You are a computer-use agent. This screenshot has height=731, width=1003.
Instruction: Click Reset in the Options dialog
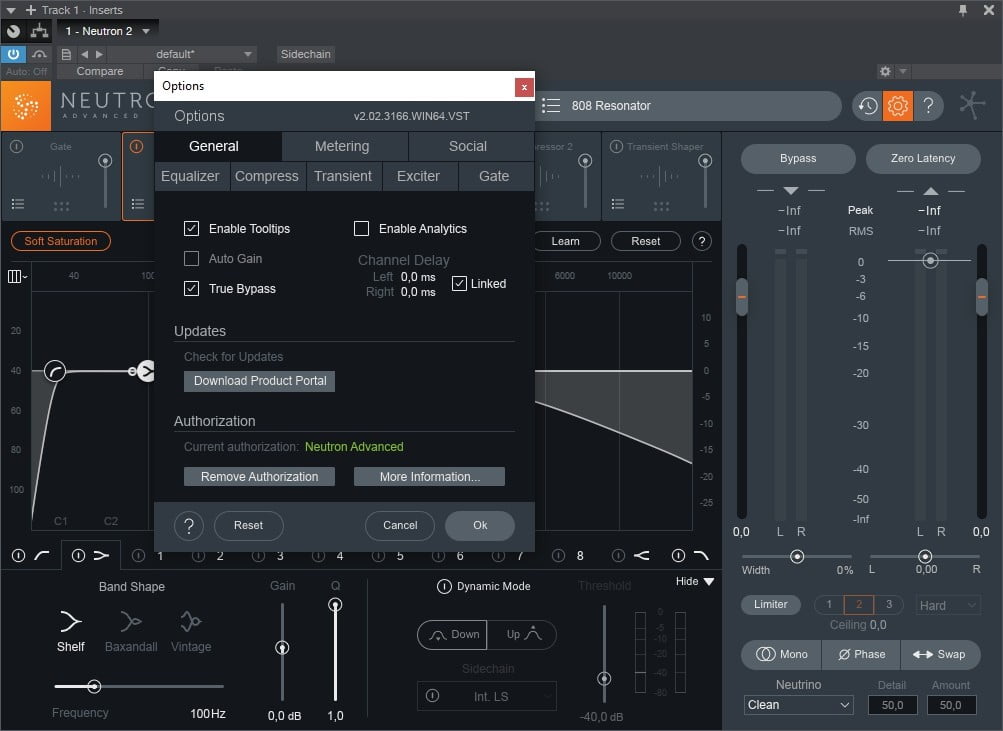pyautogui.click(x=248, y=526)
